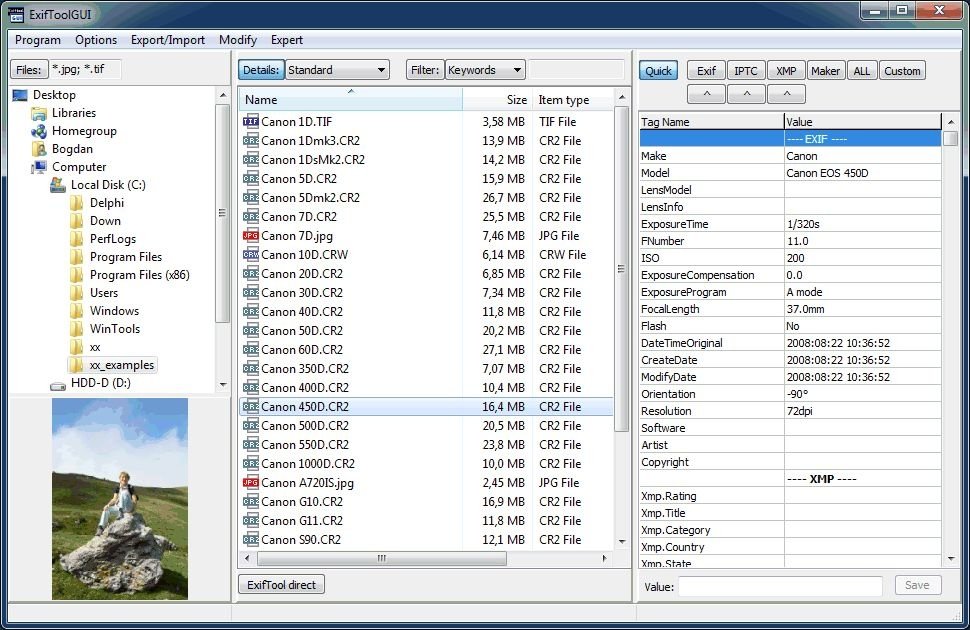Screen dimensions: 970x630
Task: Click the CR2 icon of Canon G10.CR2
Action: click(x=251, y=501)
